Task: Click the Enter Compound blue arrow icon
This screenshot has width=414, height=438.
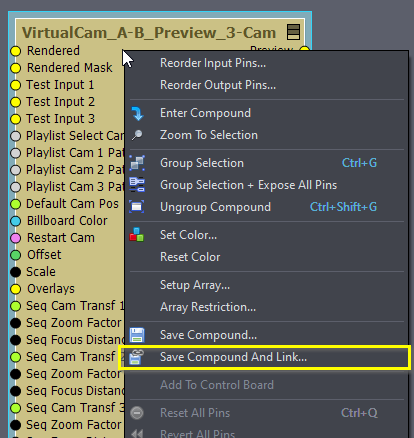Action: click(x=137, y=113)
